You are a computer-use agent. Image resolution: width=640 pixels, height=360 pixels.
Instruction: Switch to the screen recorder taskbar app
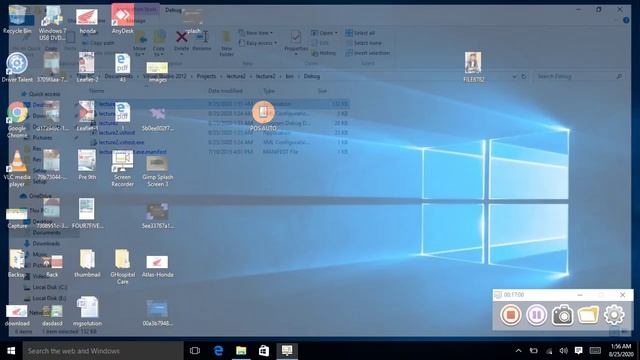click(x=287, y=351)
